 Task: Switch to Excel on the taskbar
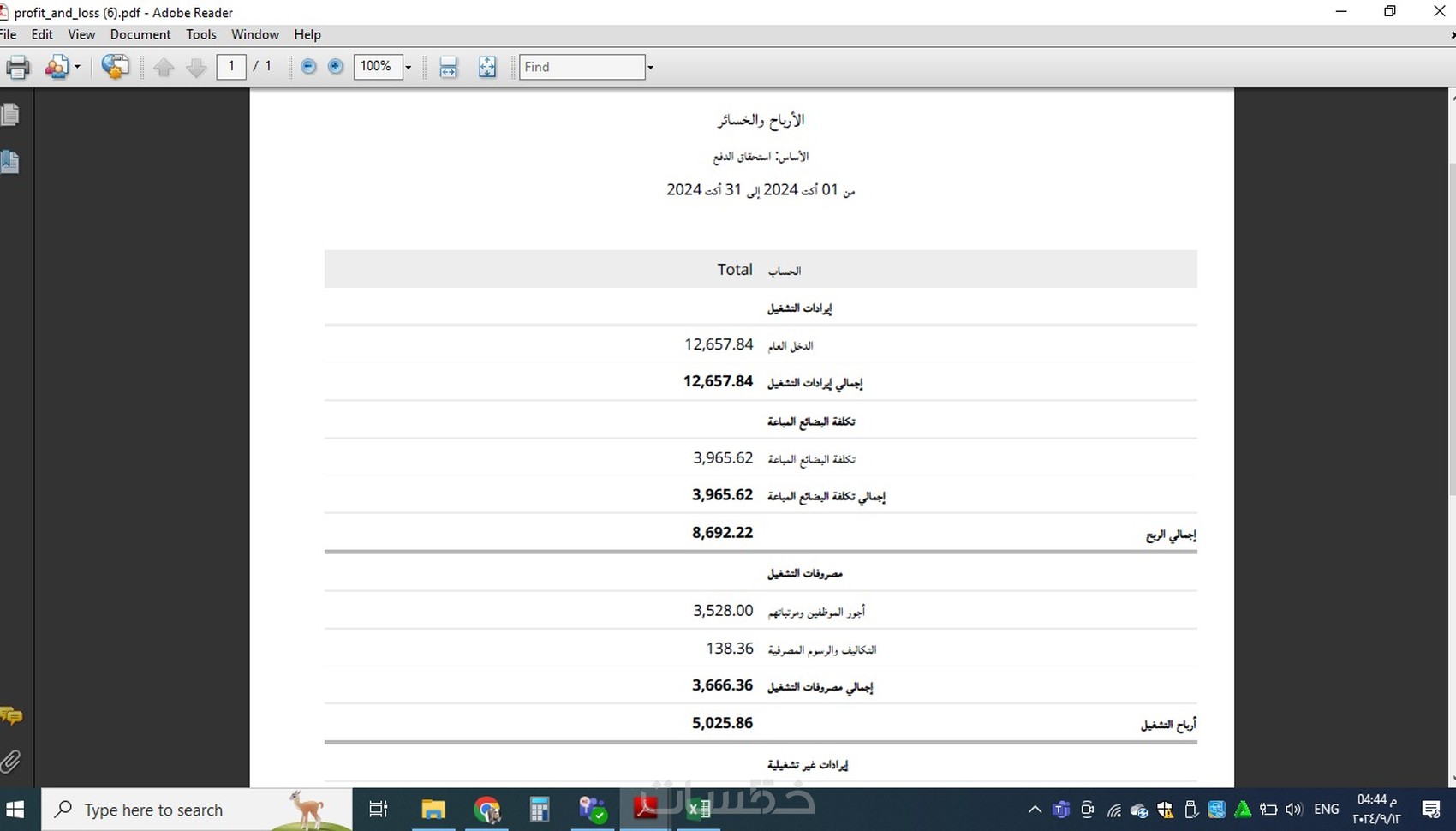(x=699, y=810)
